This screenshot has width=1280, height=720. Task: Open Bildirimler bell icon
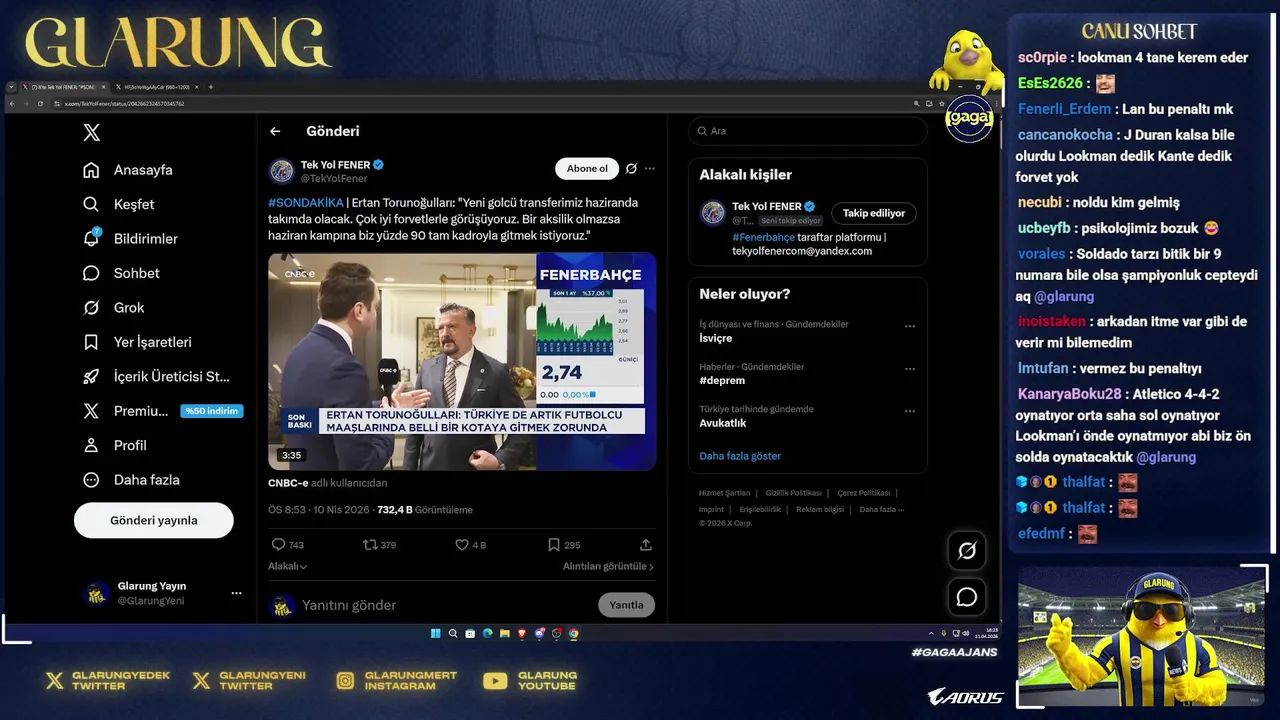pos(91,238)
